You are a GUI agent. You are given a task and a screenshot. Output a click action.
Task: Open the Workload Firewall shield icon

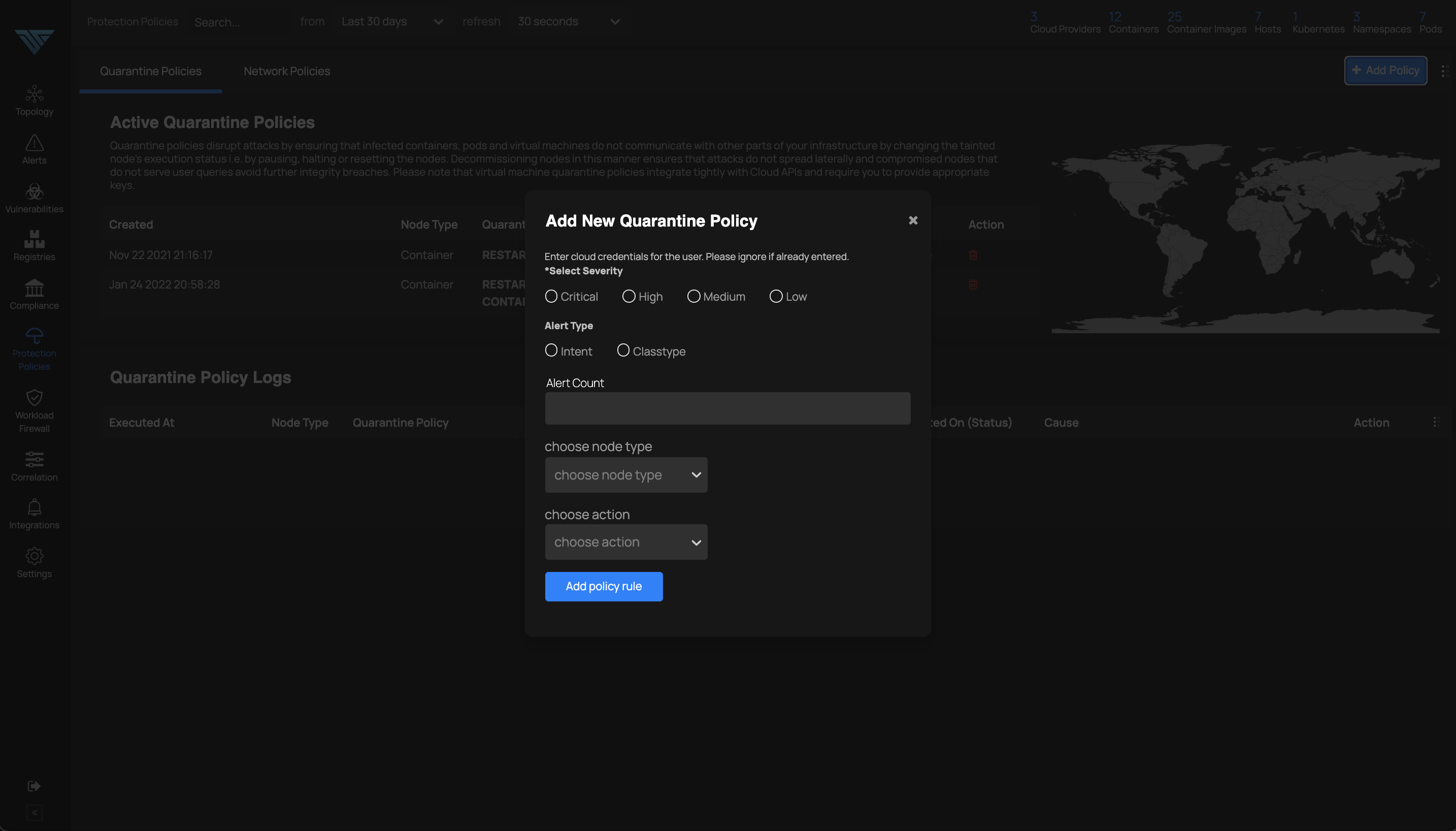[x=34, y=397]
